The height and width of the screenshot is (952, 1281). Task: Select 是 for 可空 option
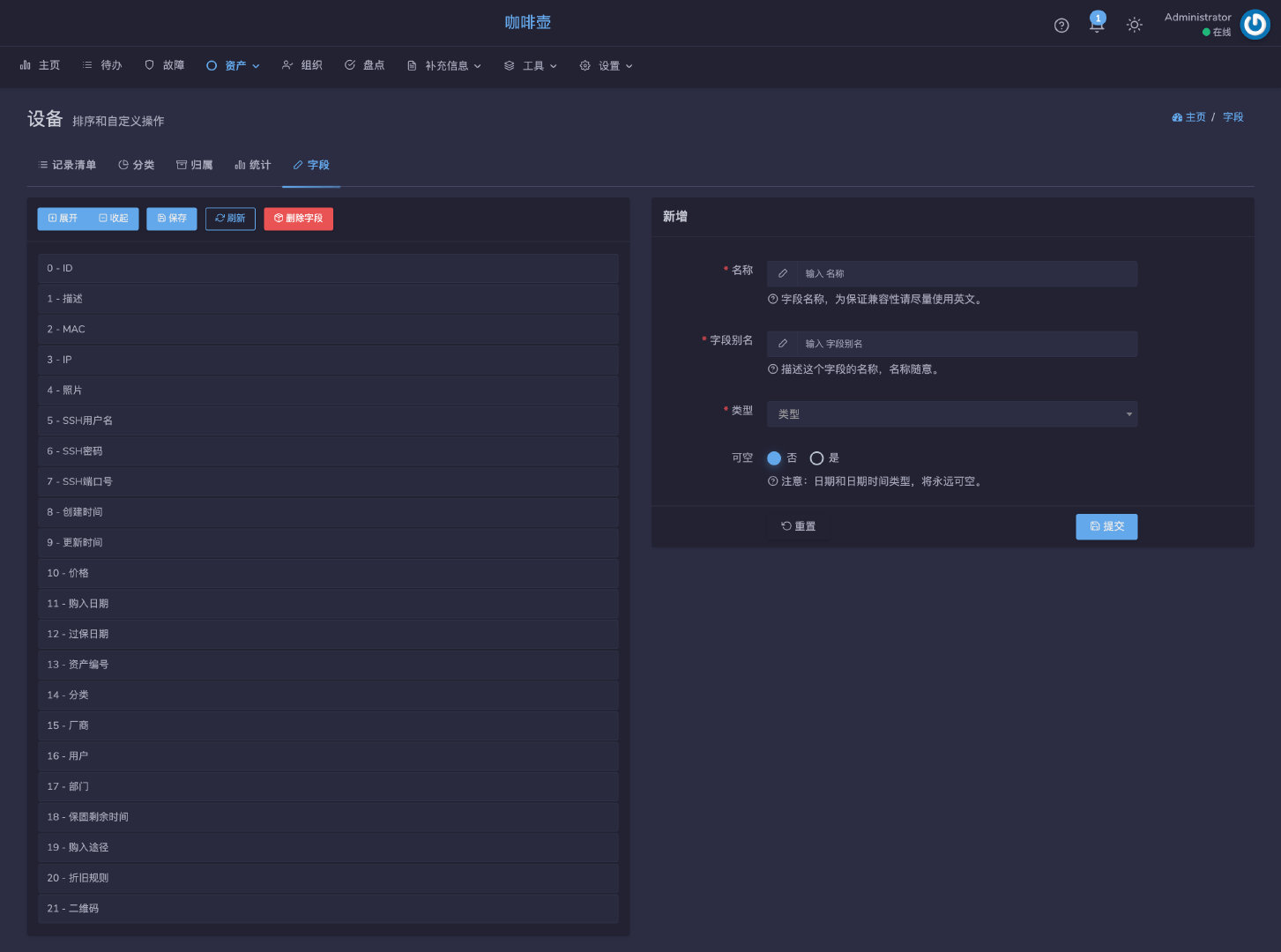(x=816, y=458)
